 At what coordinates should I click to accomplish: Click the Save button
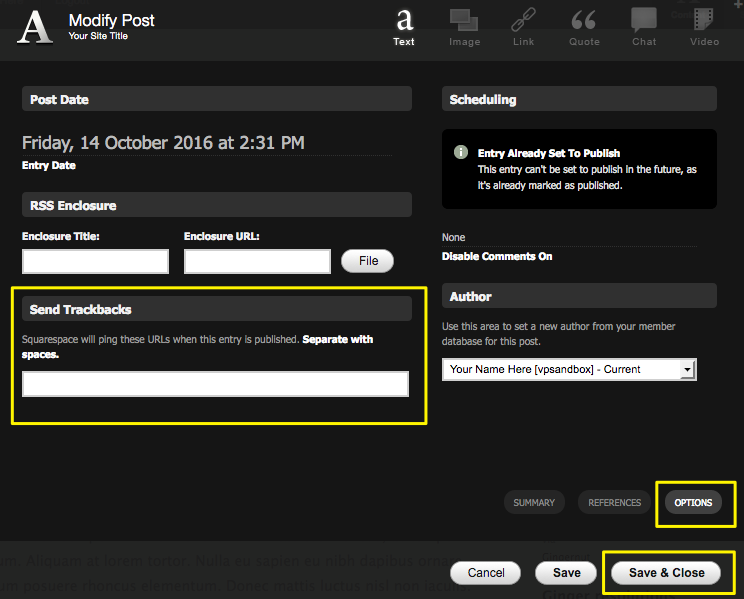click(567, 573)
